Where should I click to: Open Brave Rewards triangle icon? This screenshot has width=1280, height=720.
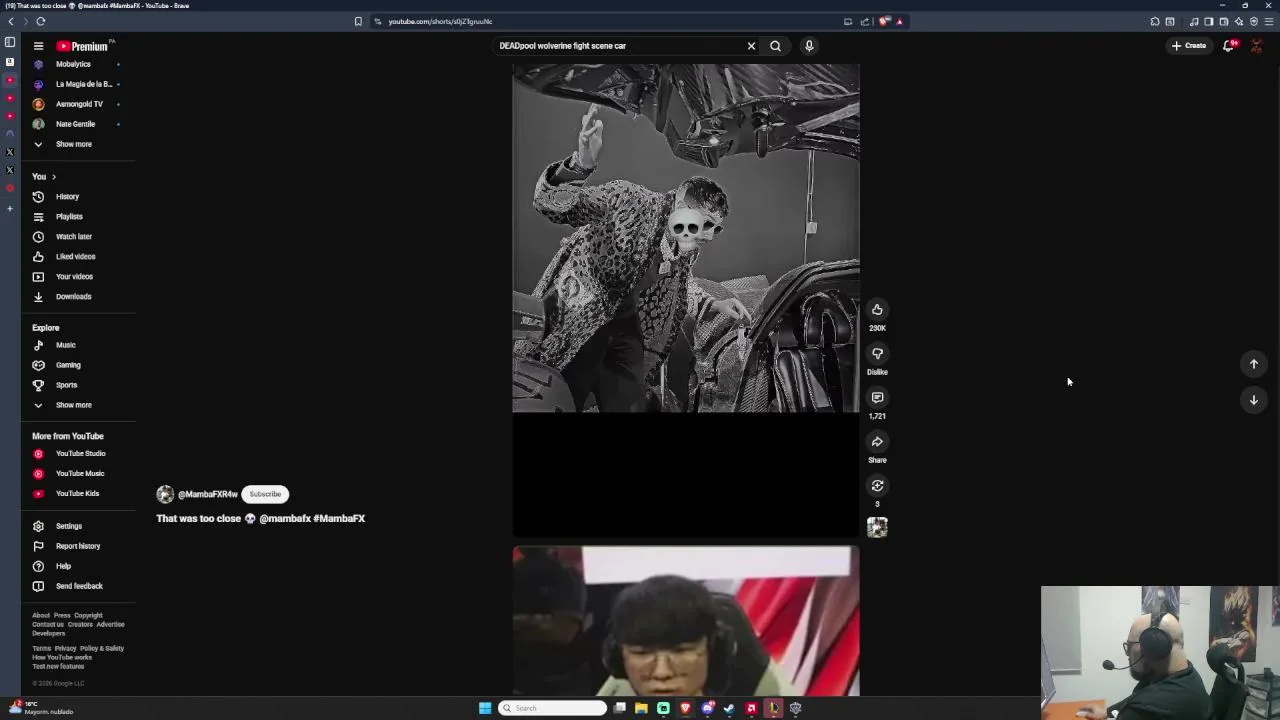pyautogui.click(x=899, y=21)
